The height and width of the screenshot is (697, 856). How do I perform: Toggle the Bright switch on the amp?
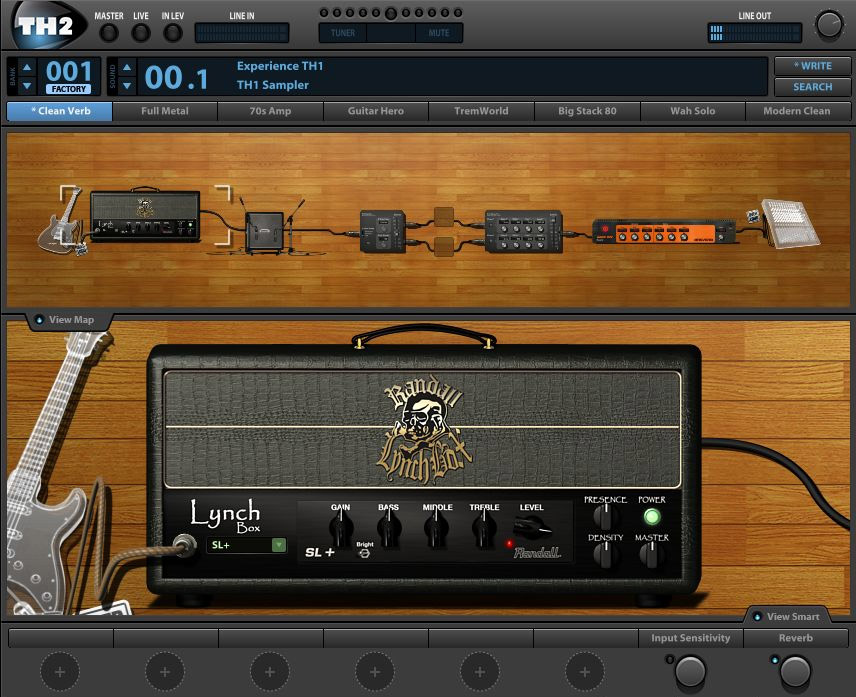tap(364, 553)
